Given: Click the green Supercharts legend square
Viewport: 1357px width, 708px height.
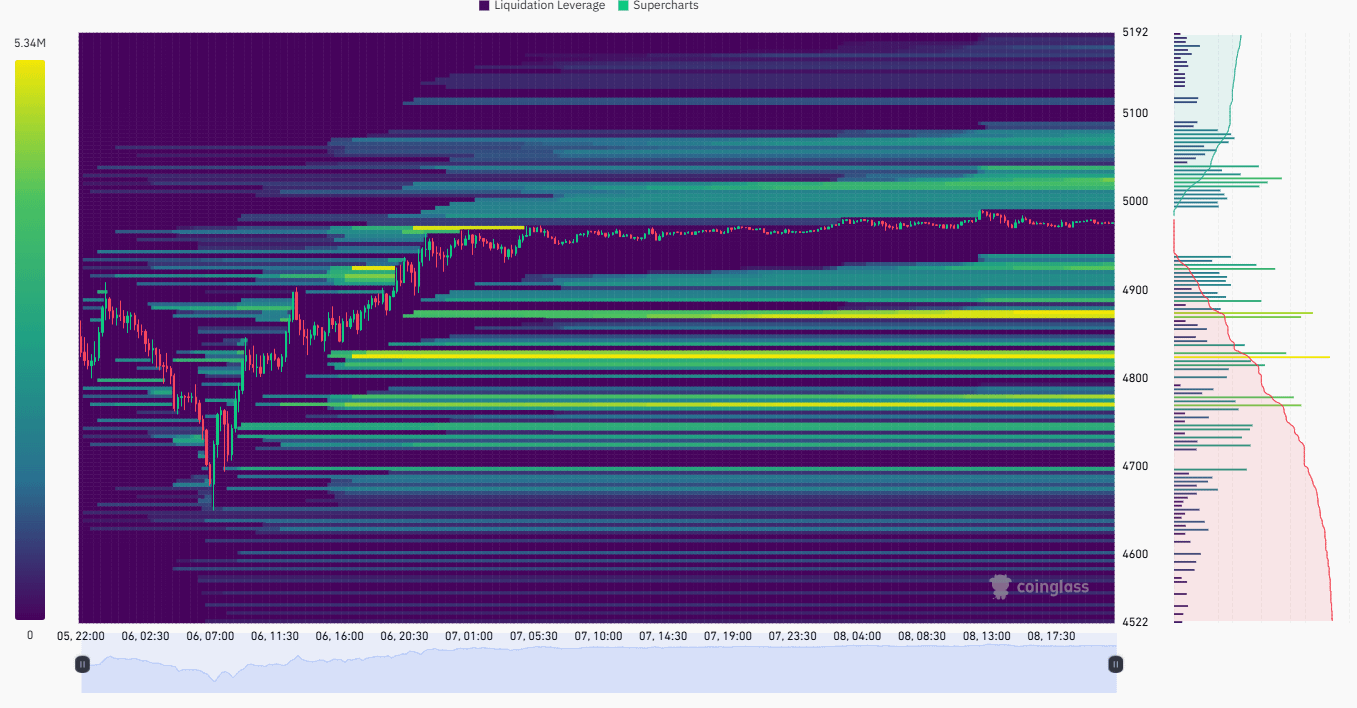Looking at the screenshot, I should 623,6.
